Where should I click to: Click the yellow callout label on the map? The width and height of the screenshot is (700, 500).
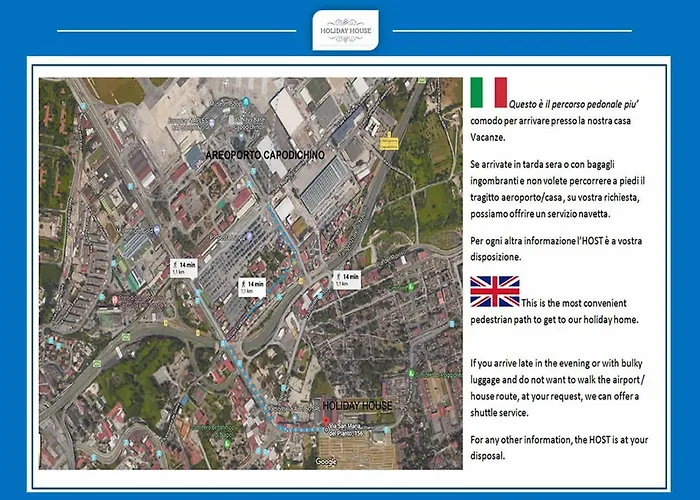[x=388, y=142]
